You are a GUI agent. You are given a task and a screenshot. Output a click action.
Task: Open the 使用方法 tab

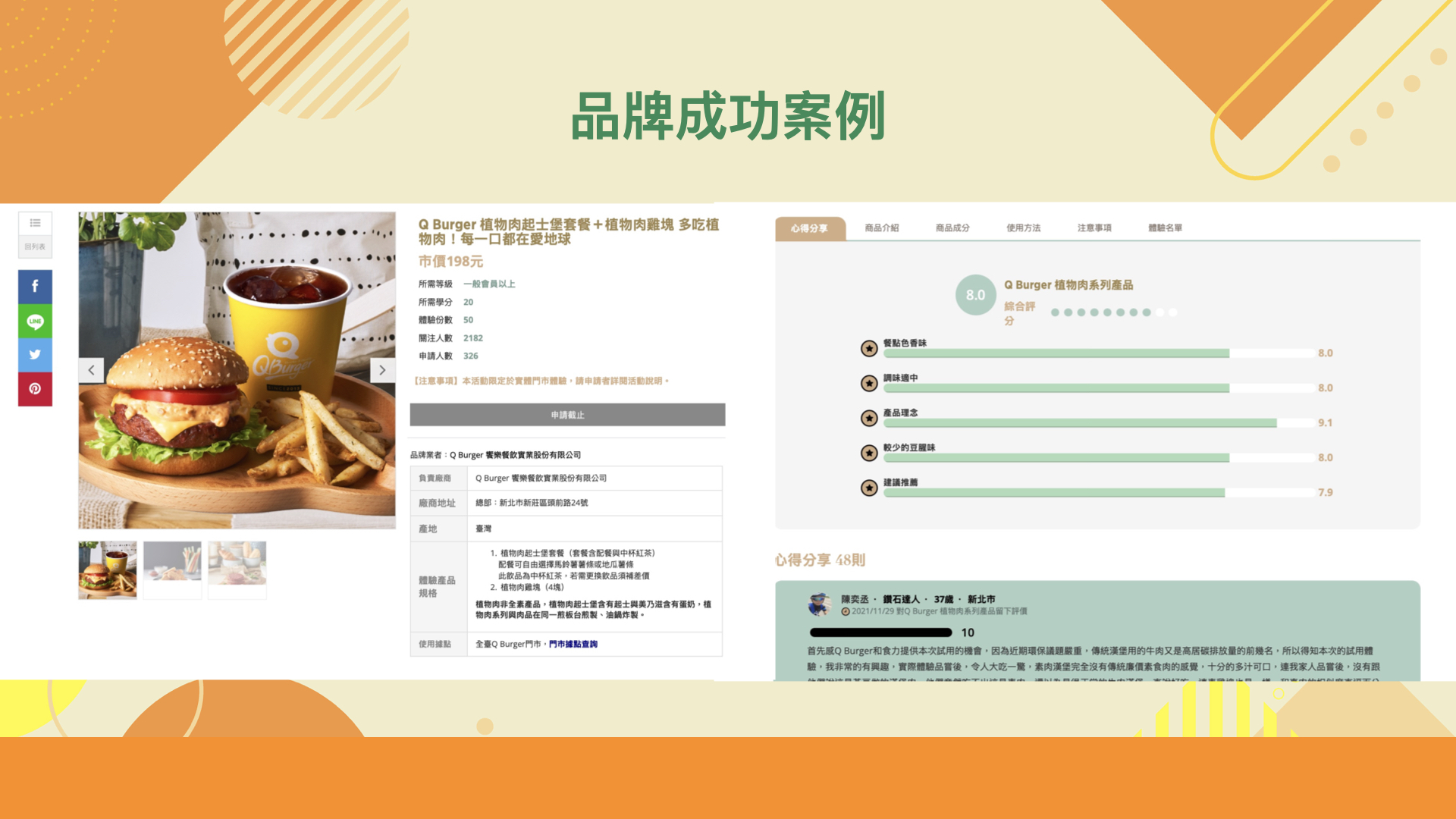coord(1024,227)
